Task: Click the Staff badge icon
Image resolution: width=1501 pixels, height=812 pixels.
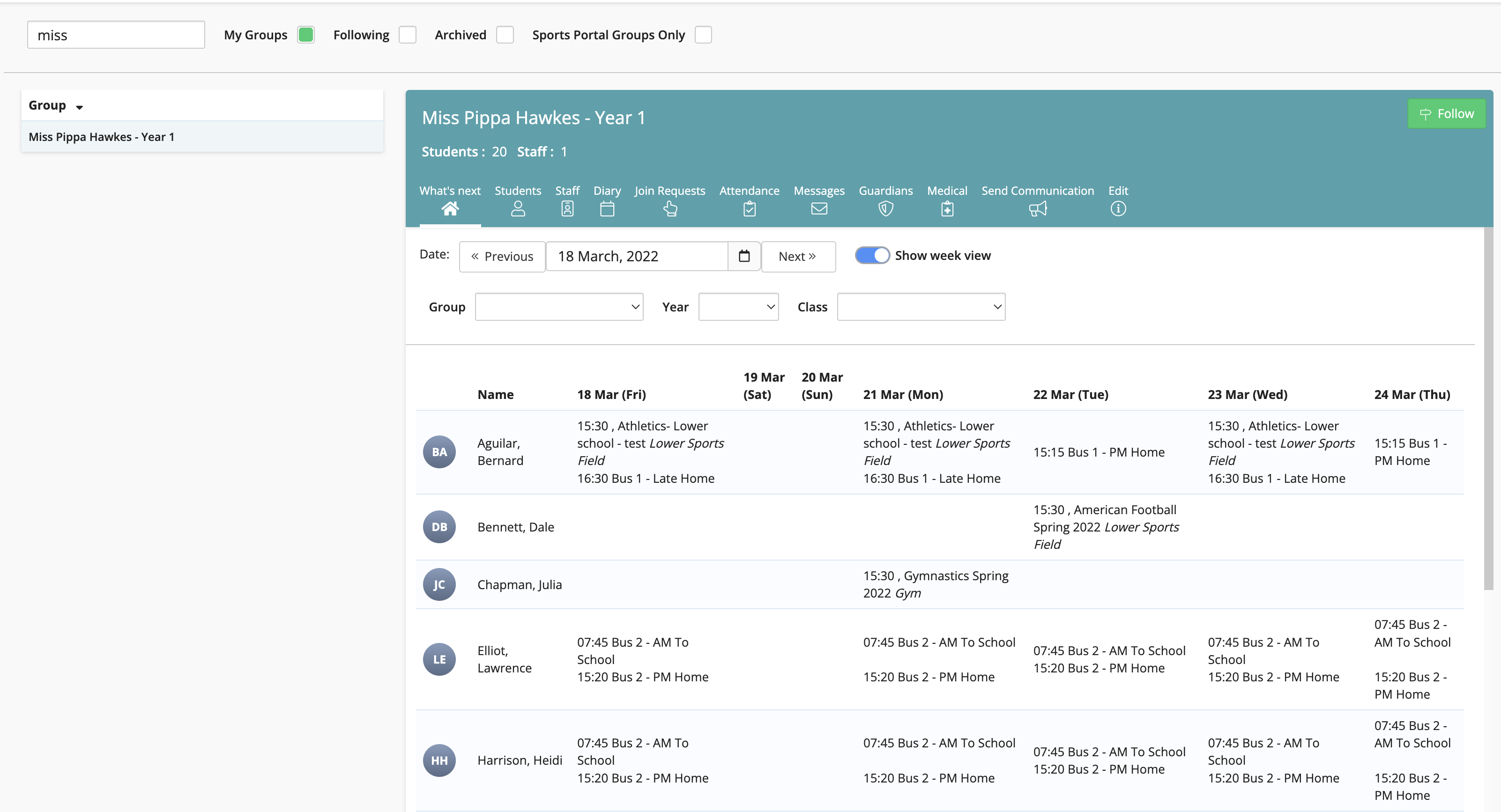Action: point(567,208)
